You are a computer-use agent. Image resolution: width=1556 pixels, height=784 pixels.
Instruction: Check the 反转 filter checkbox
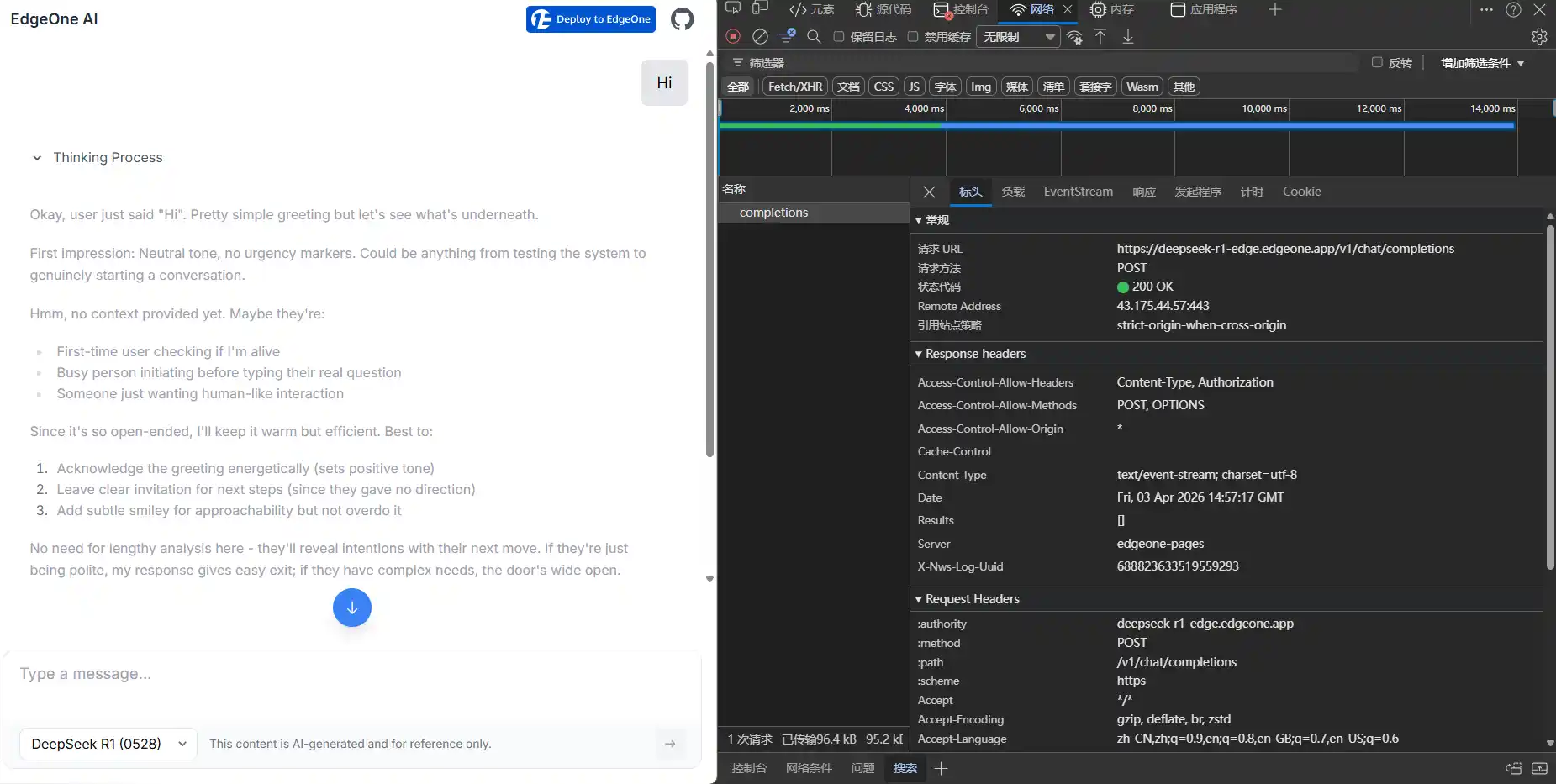1377,62
